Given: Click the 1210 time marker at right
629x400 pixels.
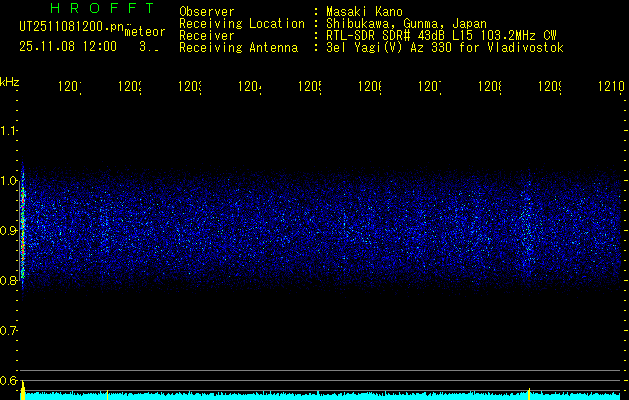Looking at the screenshot, I should [x=607, y=88].
